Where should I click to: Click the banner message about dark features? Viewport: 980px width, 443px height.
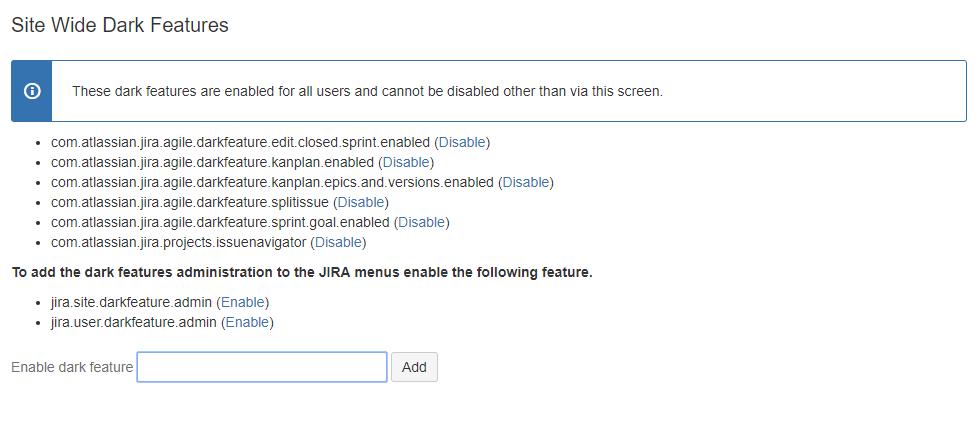click(x=368, y=91)
